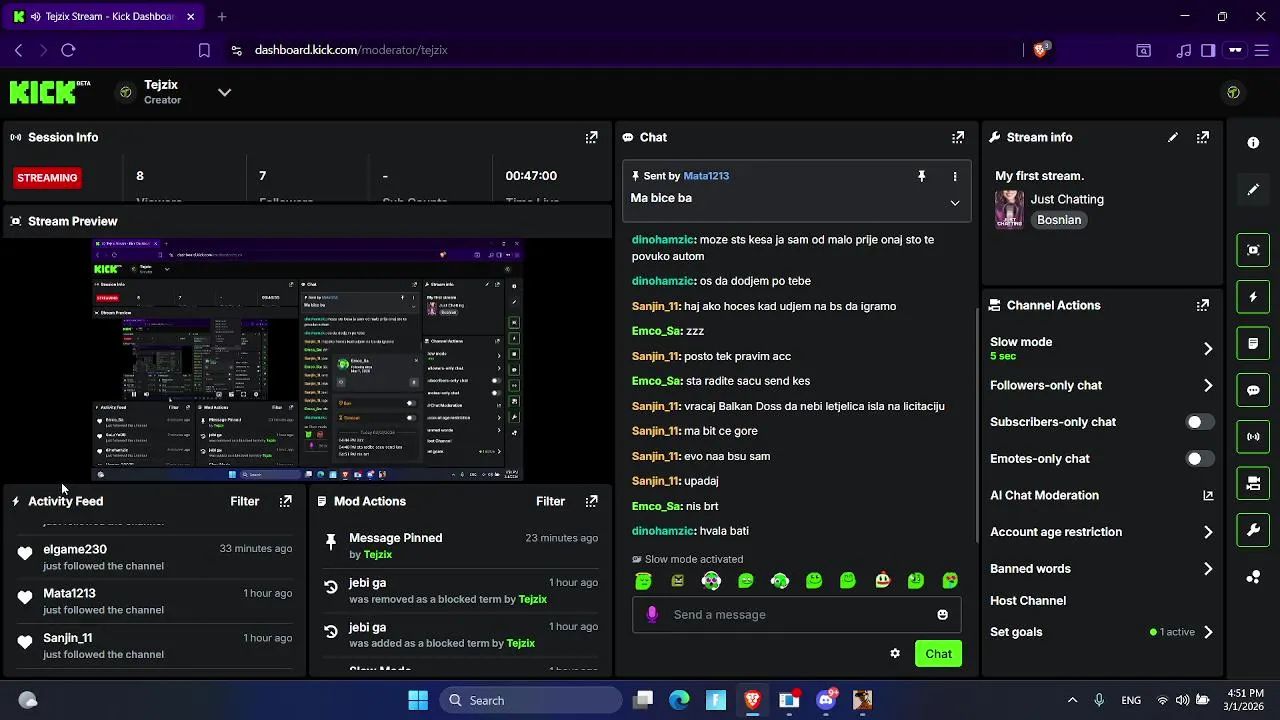The image size is (1280, 720).
Task: Click the Bosnian language tag
Action: click(1059, 220)
